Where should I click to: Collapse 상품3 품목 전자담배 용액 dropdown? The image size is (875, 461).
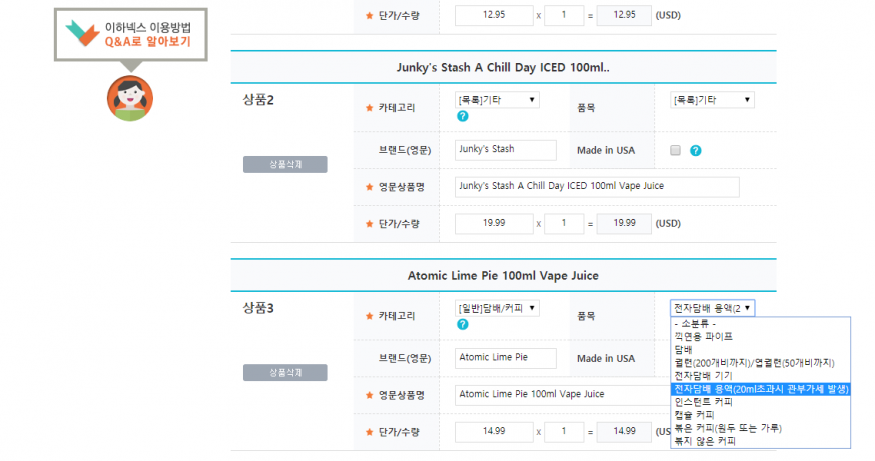point(713,308)
